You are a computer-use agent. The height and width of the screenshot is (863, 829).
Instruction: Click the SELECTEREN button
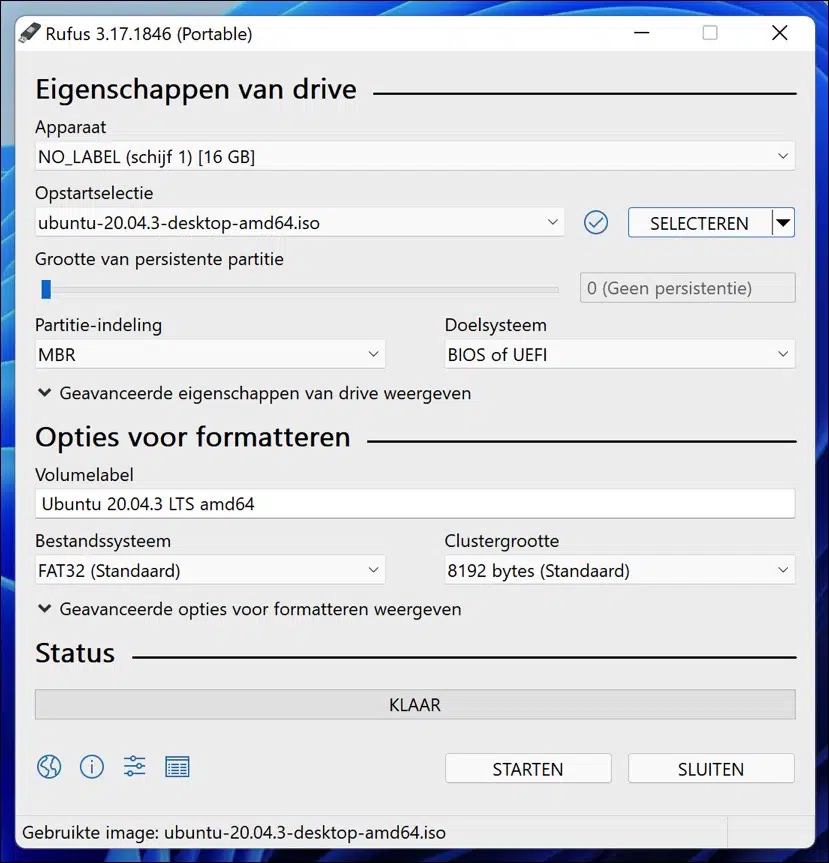[699, 223]
